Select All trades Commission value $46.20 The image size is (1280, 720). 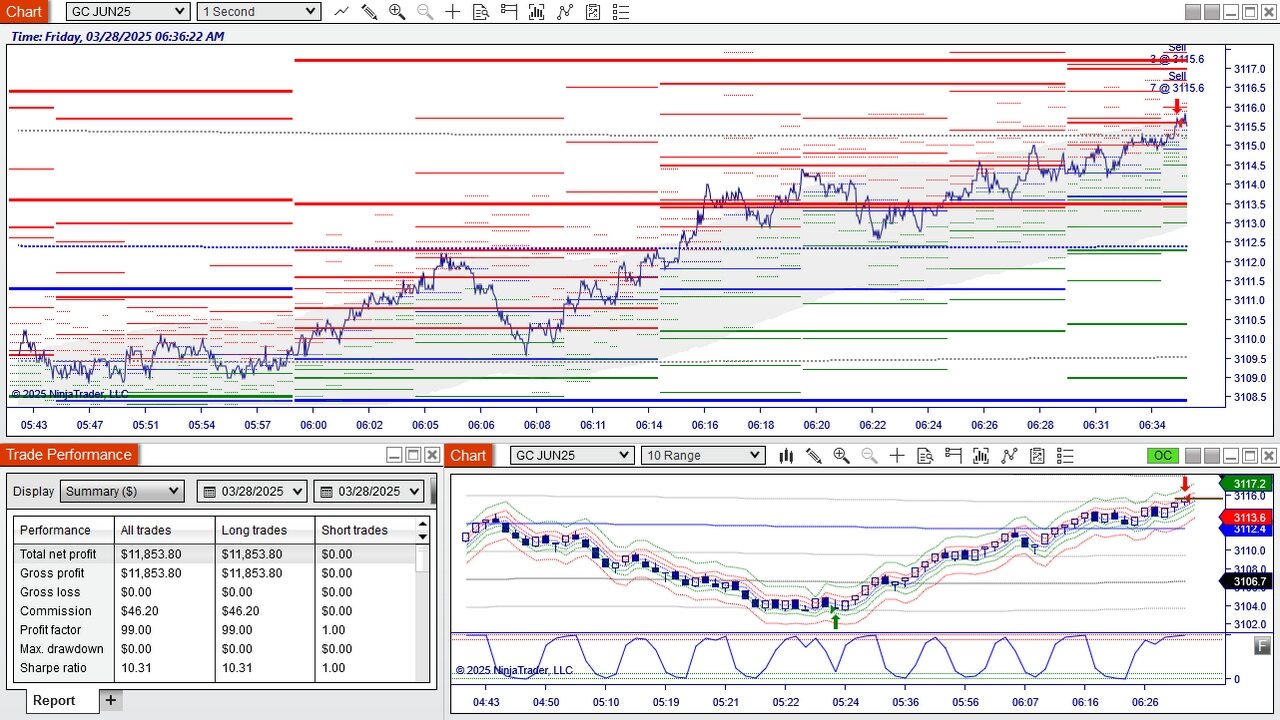[140, 611]
